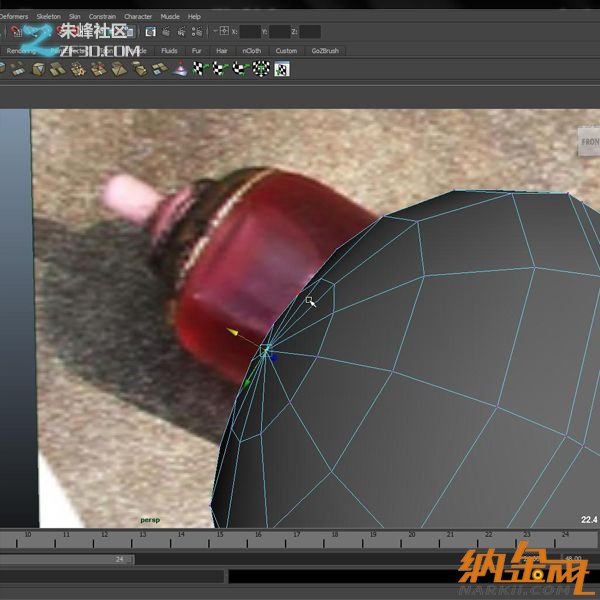Click the ViewCube FRONT face
The width and height of the screenshot is (600, 600).
click(x=589, y=143)
